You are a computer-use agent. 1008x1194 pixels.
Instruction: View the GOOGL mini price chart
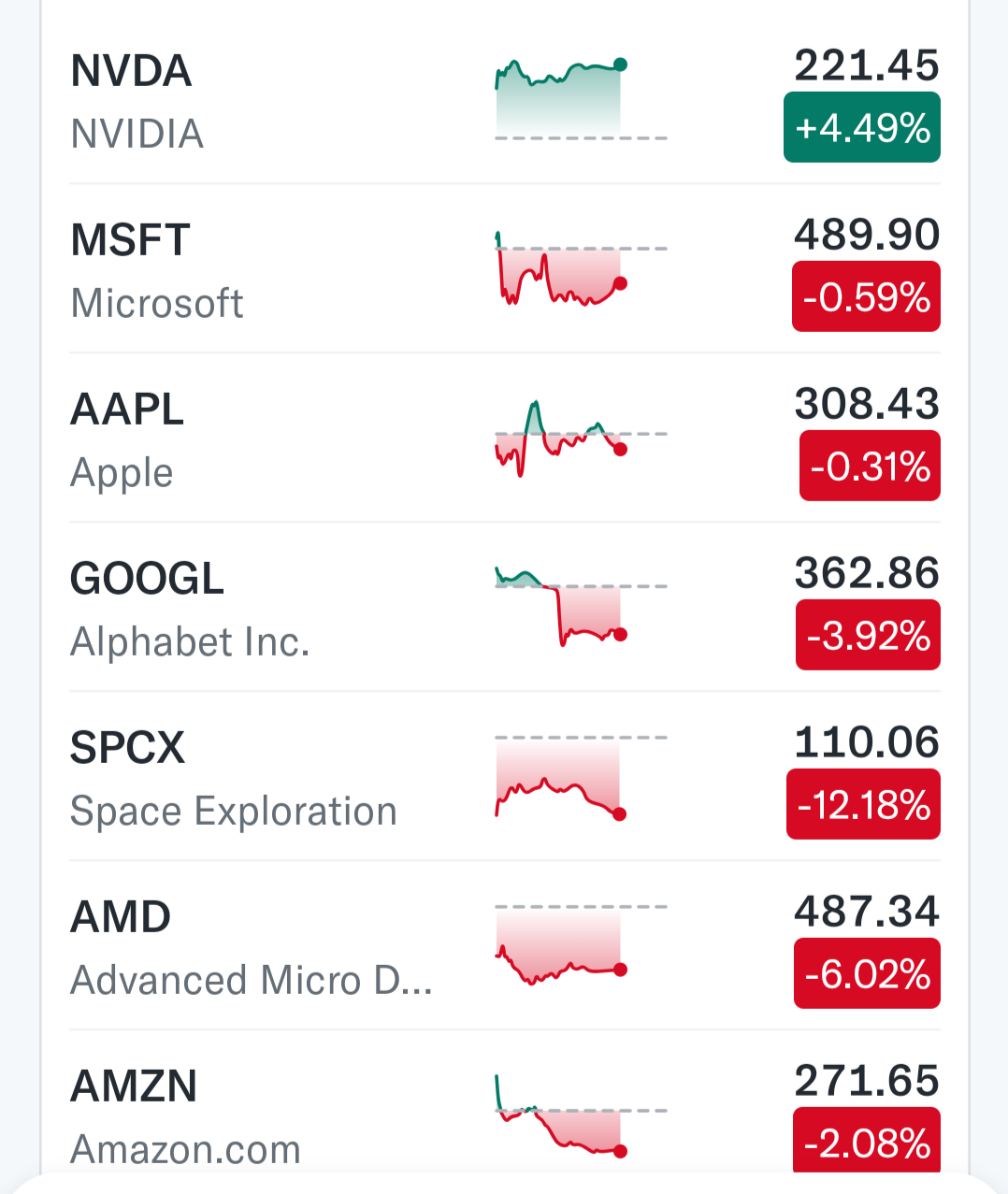tap(581, 606)
